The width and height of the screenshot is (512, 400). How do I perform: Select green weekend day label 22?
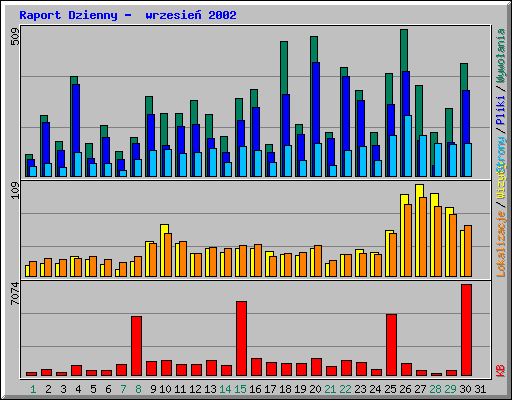345,389
